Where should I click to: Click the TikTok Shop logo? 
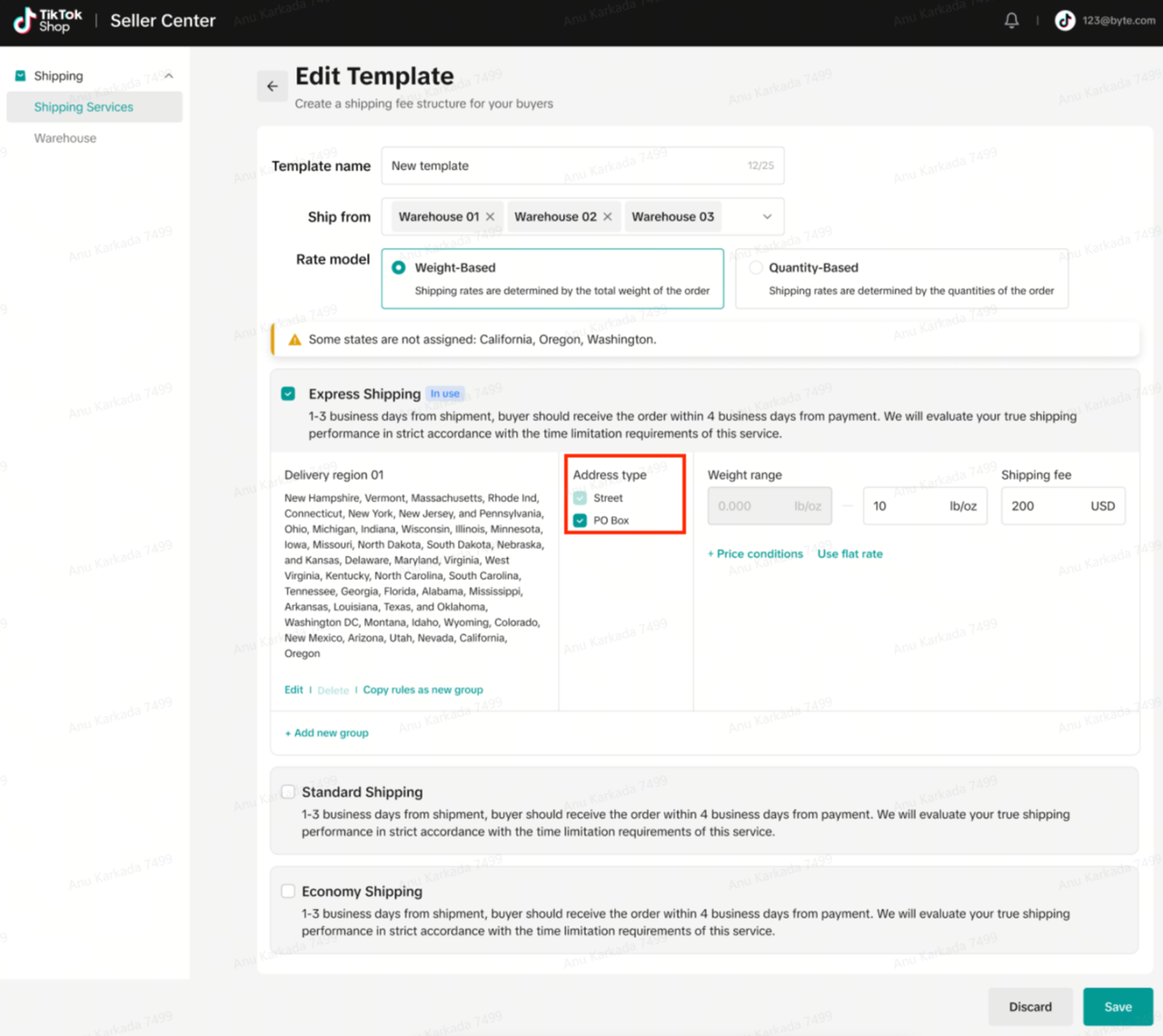[48, 20]
